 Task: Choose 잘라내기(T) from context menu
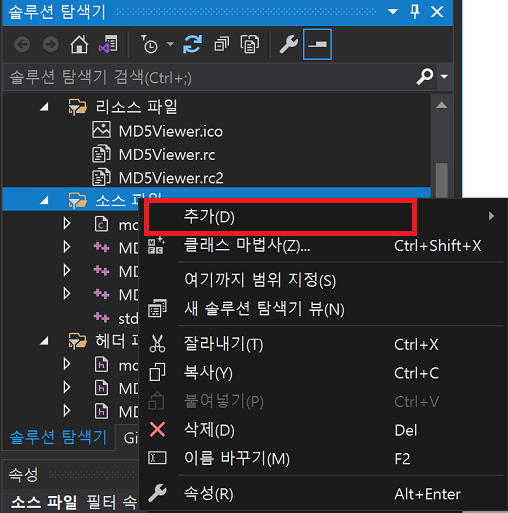click(x=323, y=344)
